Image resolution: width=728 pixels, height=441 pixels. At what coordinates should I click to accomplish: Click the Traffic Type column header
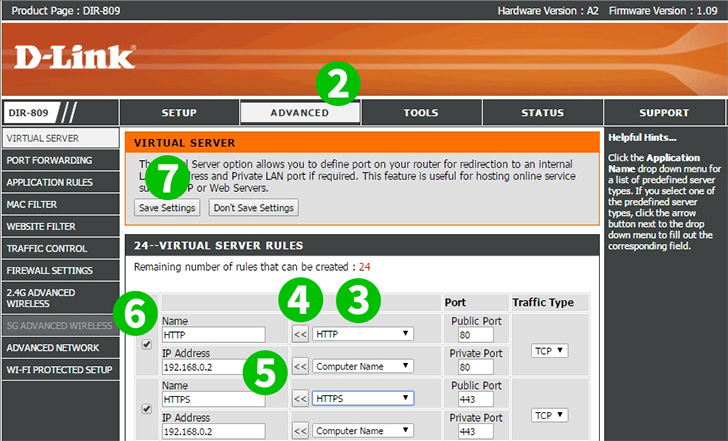point(543,302)
